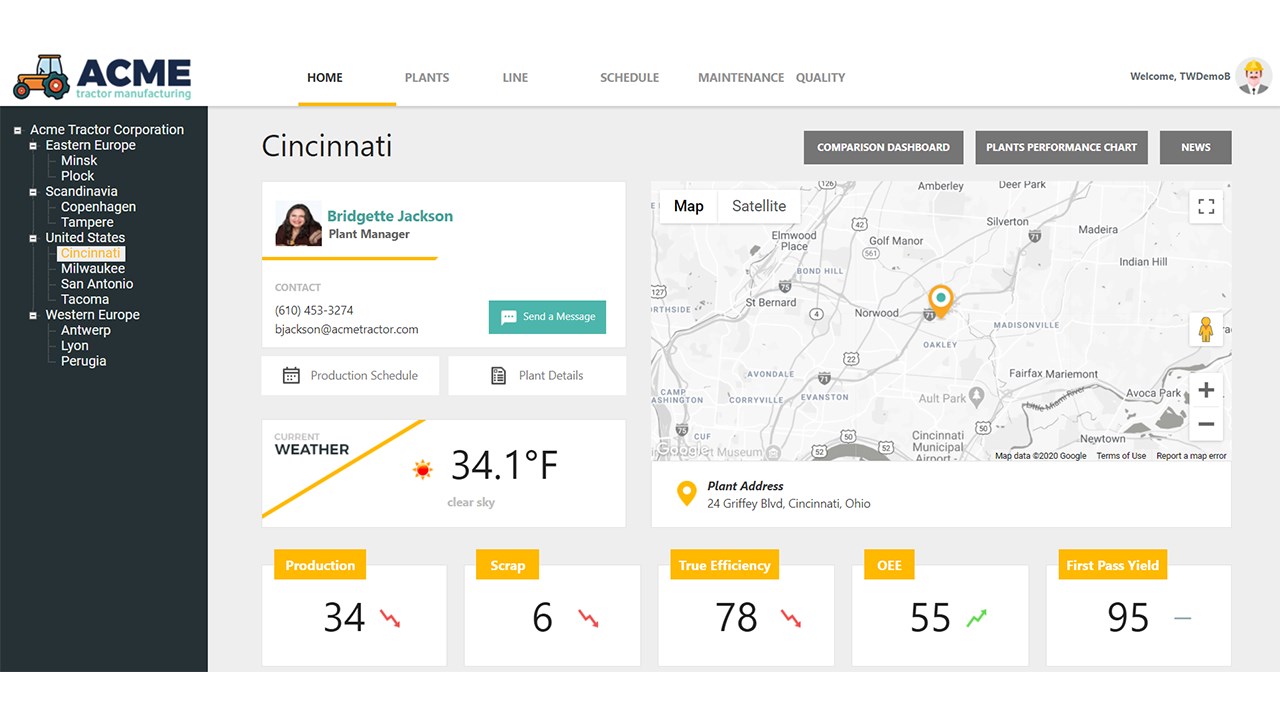This screenshot has width=1280, height=720.
Task: Open the Plants Performance Chart
Action: pyautogui.click(x=1061, y=147)
